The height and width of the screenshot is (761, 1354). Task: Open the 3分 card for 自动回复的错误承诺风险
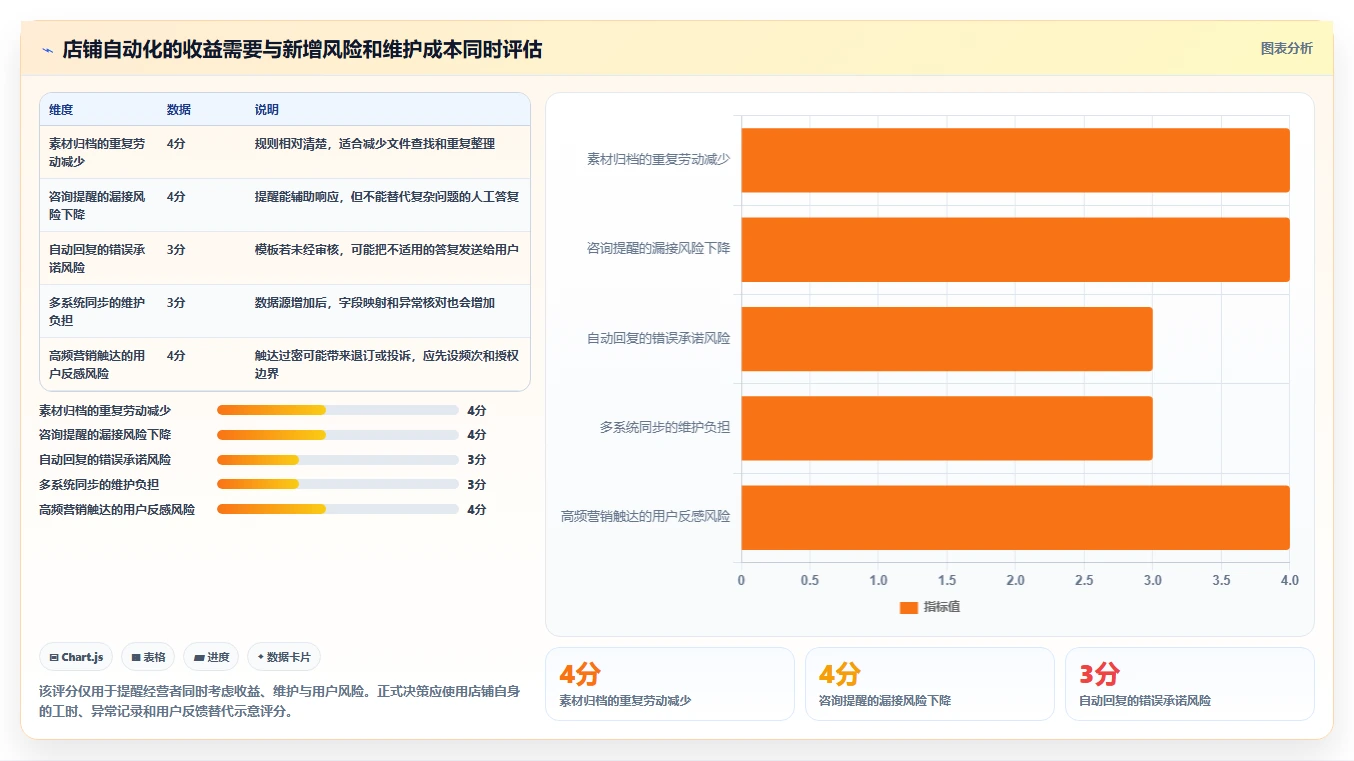[x=1190, y=684]
